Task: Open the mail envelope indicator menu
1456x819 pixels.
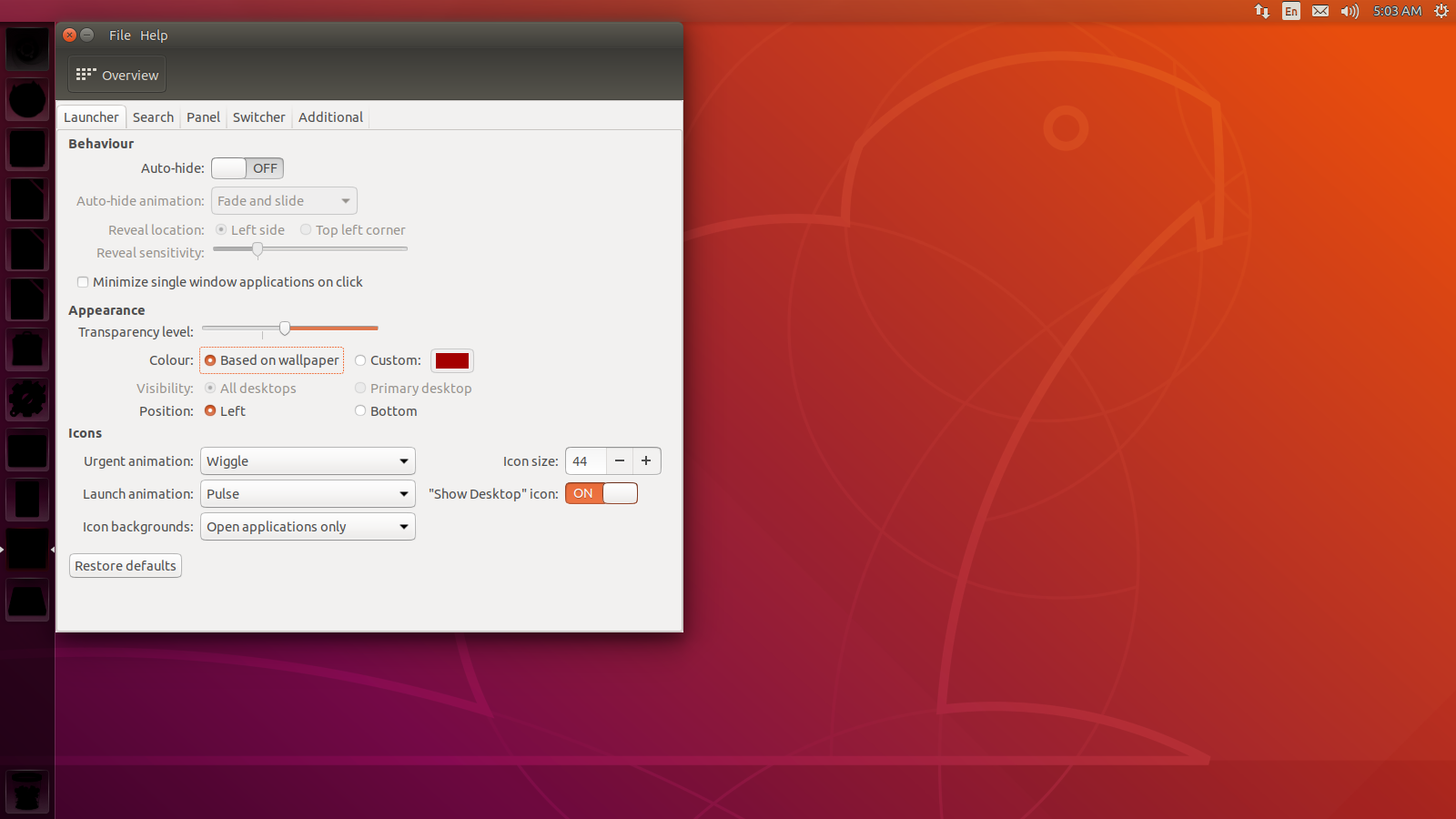Action: [x=1320, y=11]
